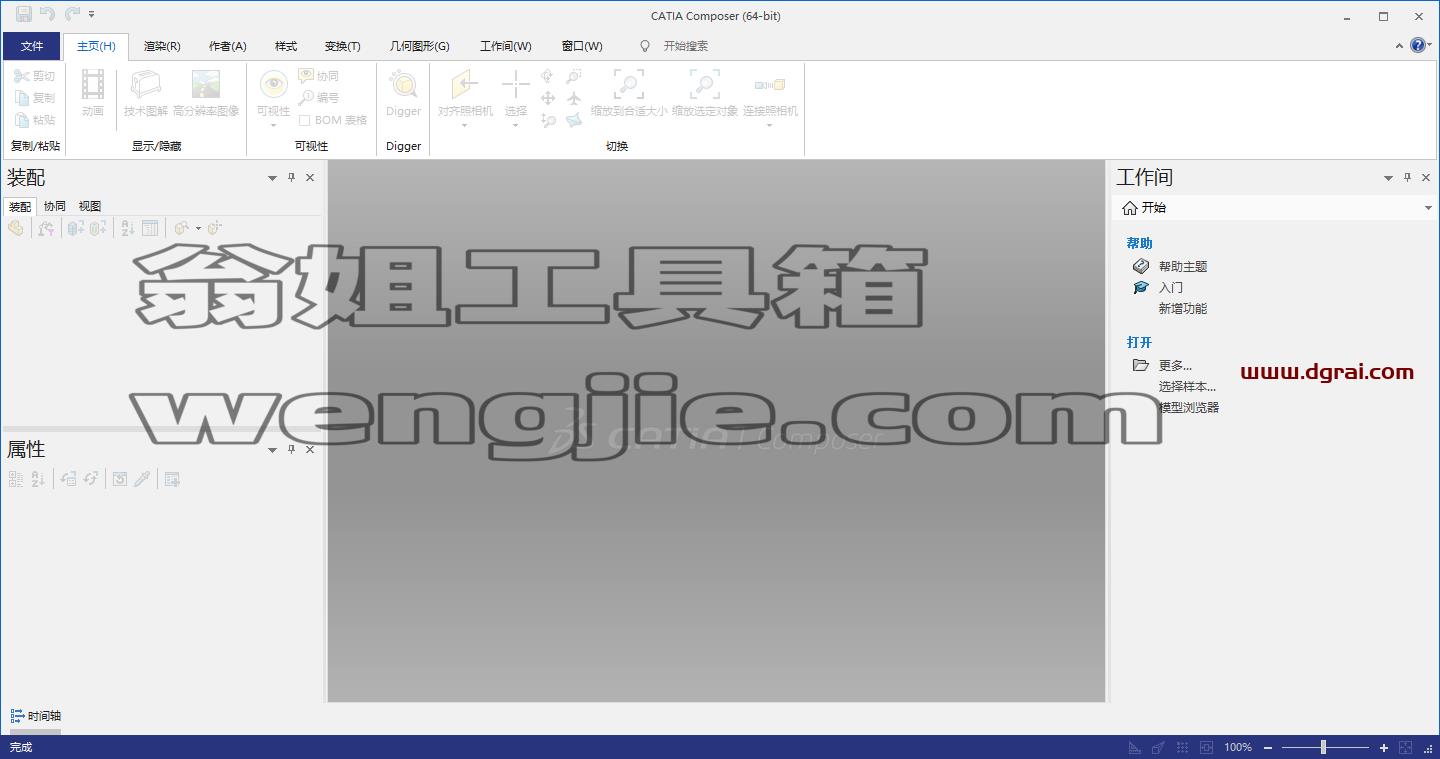1440x759 pixels.
Task: Expand the 选择 dropdown arrow
Action: click(x=516, y=126)
